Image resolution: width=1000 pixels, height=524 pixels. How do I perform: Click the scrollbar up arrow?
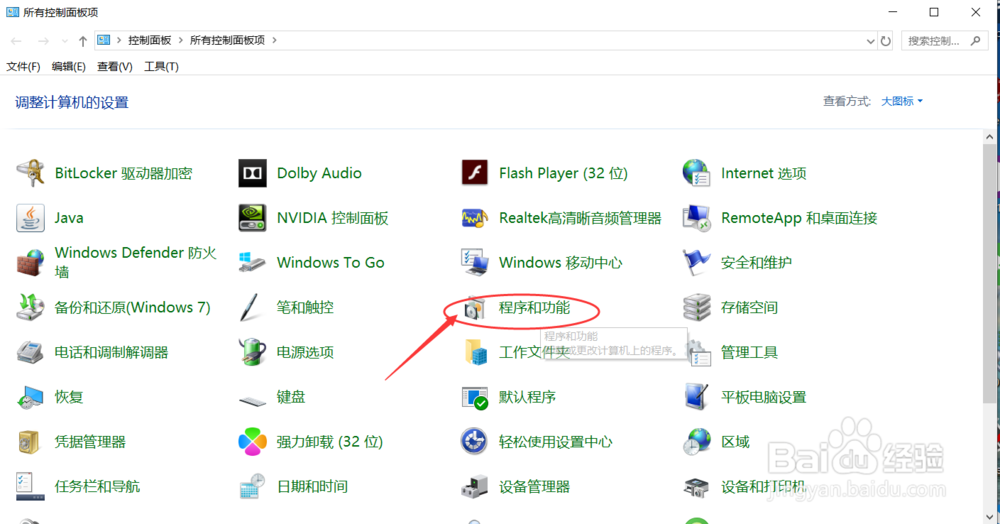[989, 137]
